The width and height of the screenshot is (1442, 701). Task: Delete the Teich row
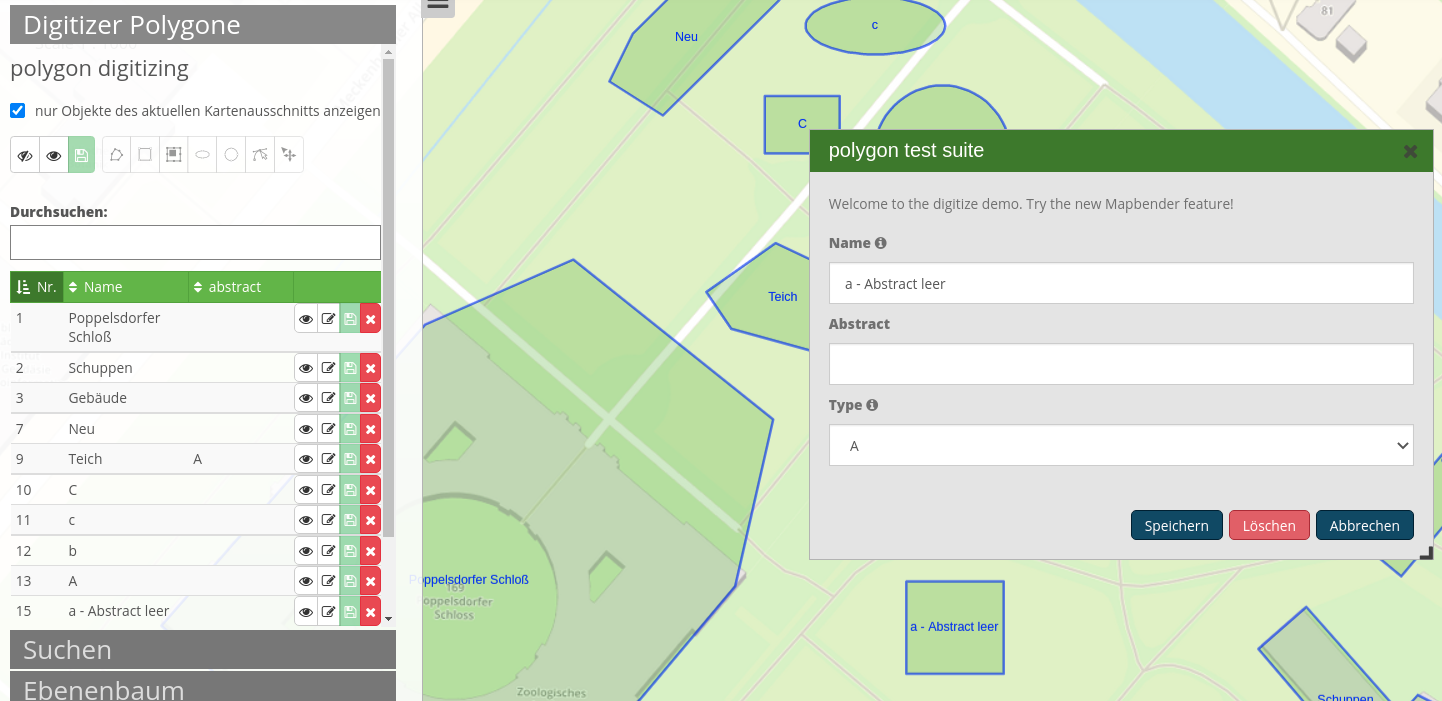(x=371, y=459)
